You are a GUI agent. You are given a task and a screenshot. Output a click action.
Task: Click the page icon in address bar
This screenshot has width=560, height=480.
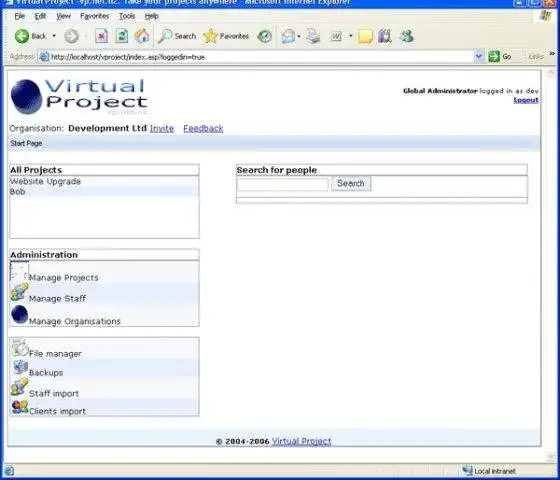[x=44, y=56]
